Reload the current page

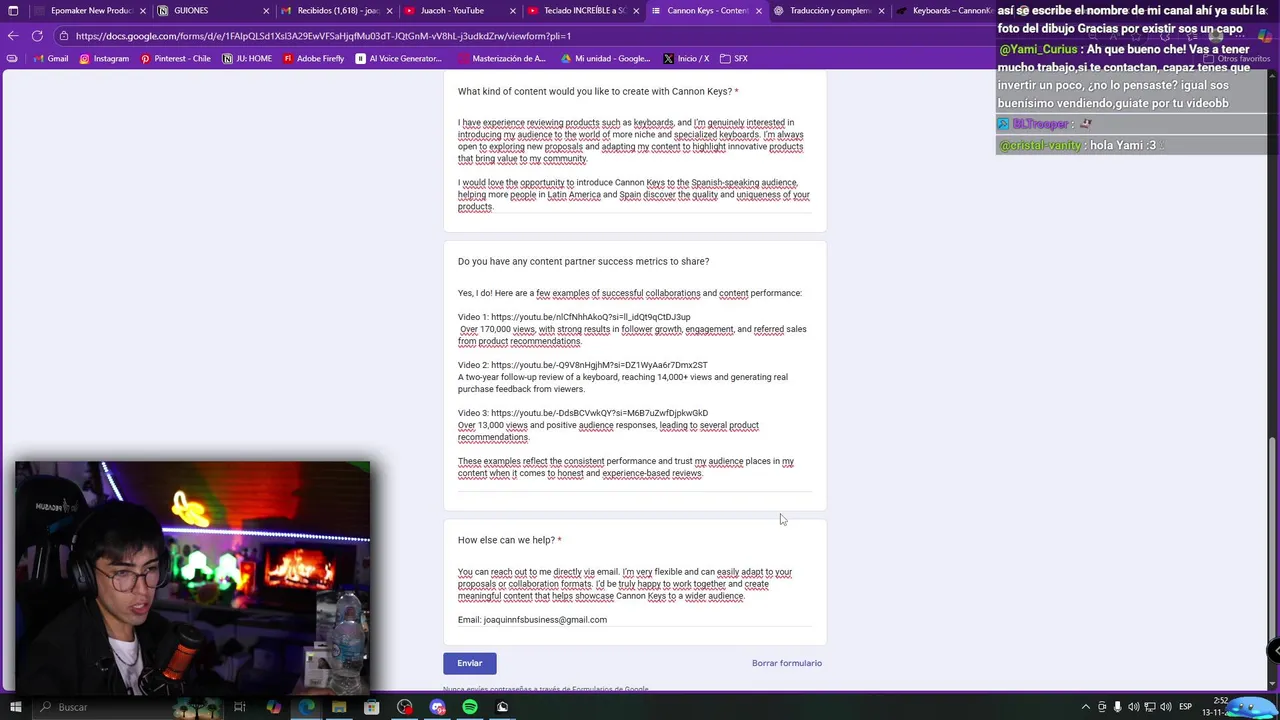point(37,36)
